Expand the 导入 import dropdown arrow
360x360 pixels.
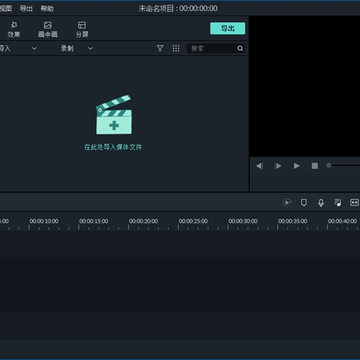pos(34,48)
